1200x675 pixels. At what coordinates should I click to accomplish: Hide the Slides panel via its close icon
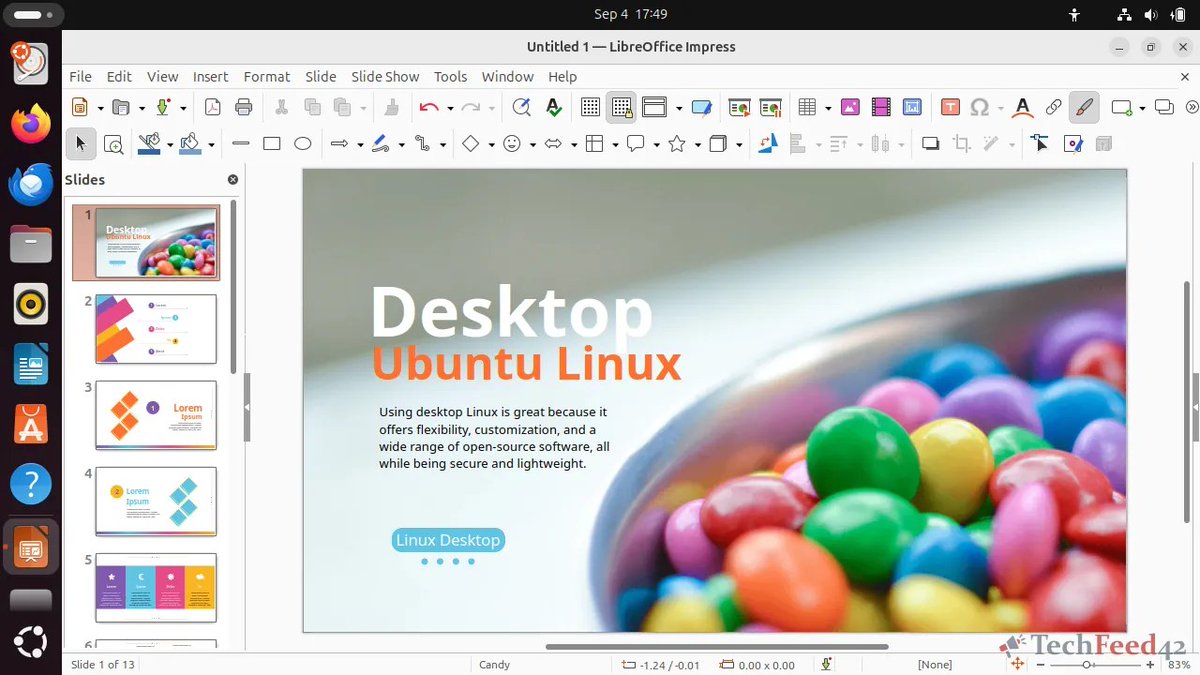[233, 179]
